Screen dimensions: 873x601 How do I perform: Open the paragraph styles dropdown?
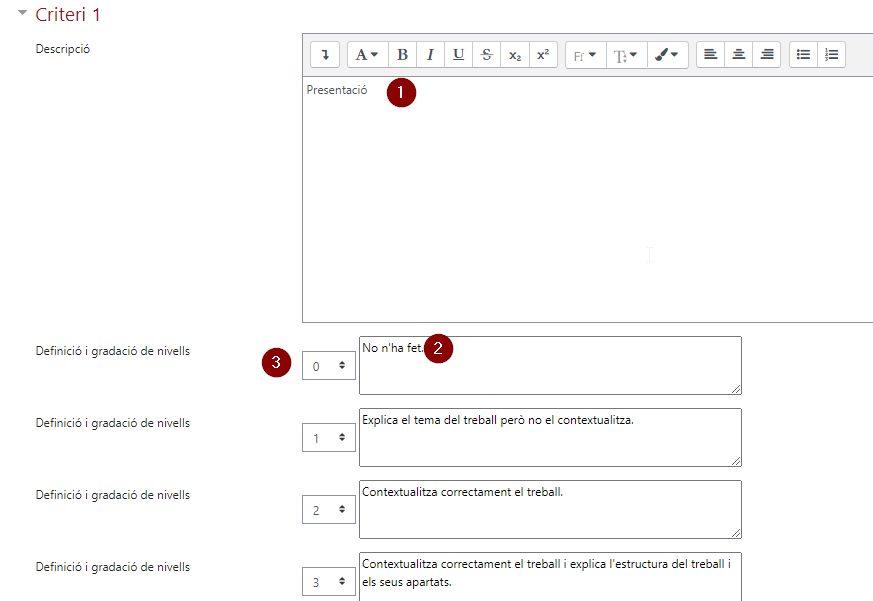[x=367, y=55]
